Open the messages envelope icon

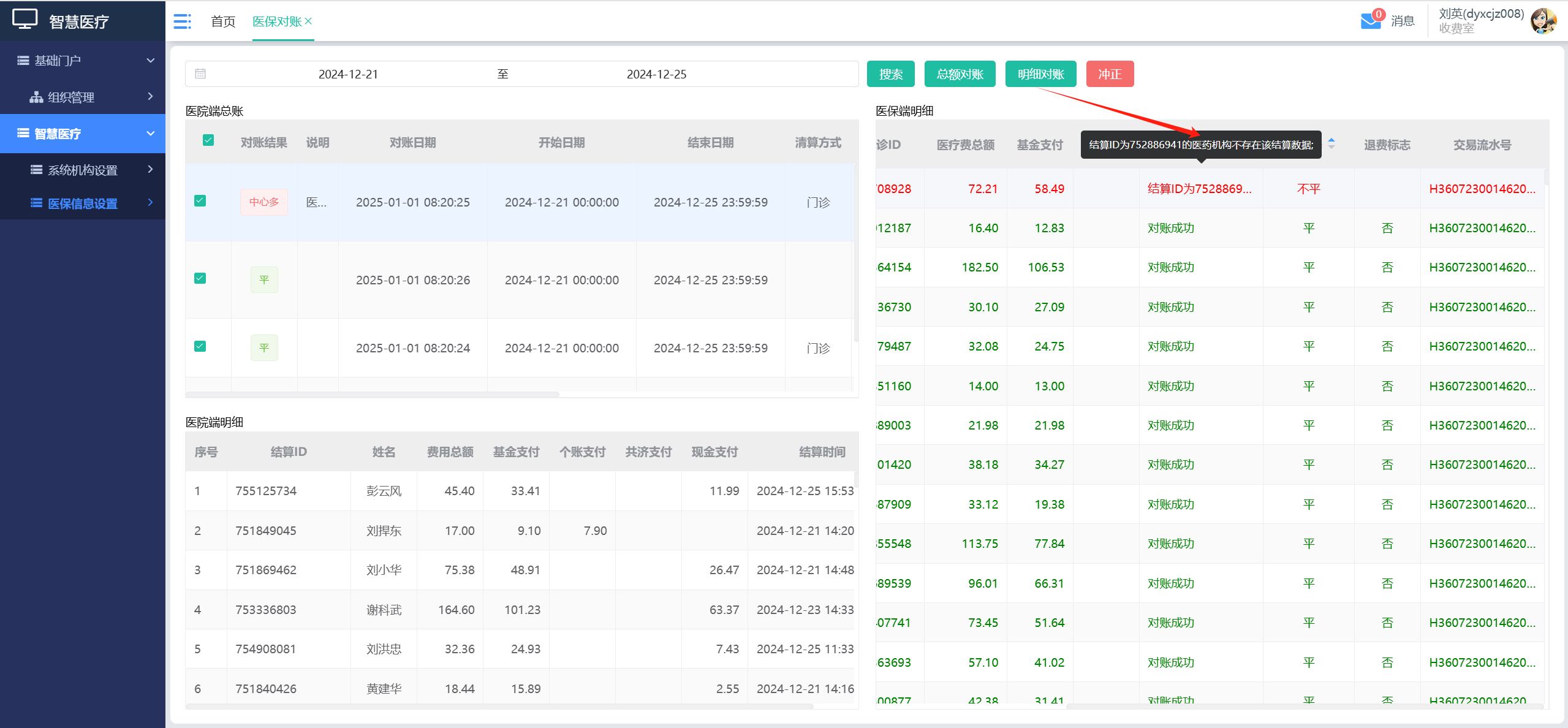pos(1370,21)
